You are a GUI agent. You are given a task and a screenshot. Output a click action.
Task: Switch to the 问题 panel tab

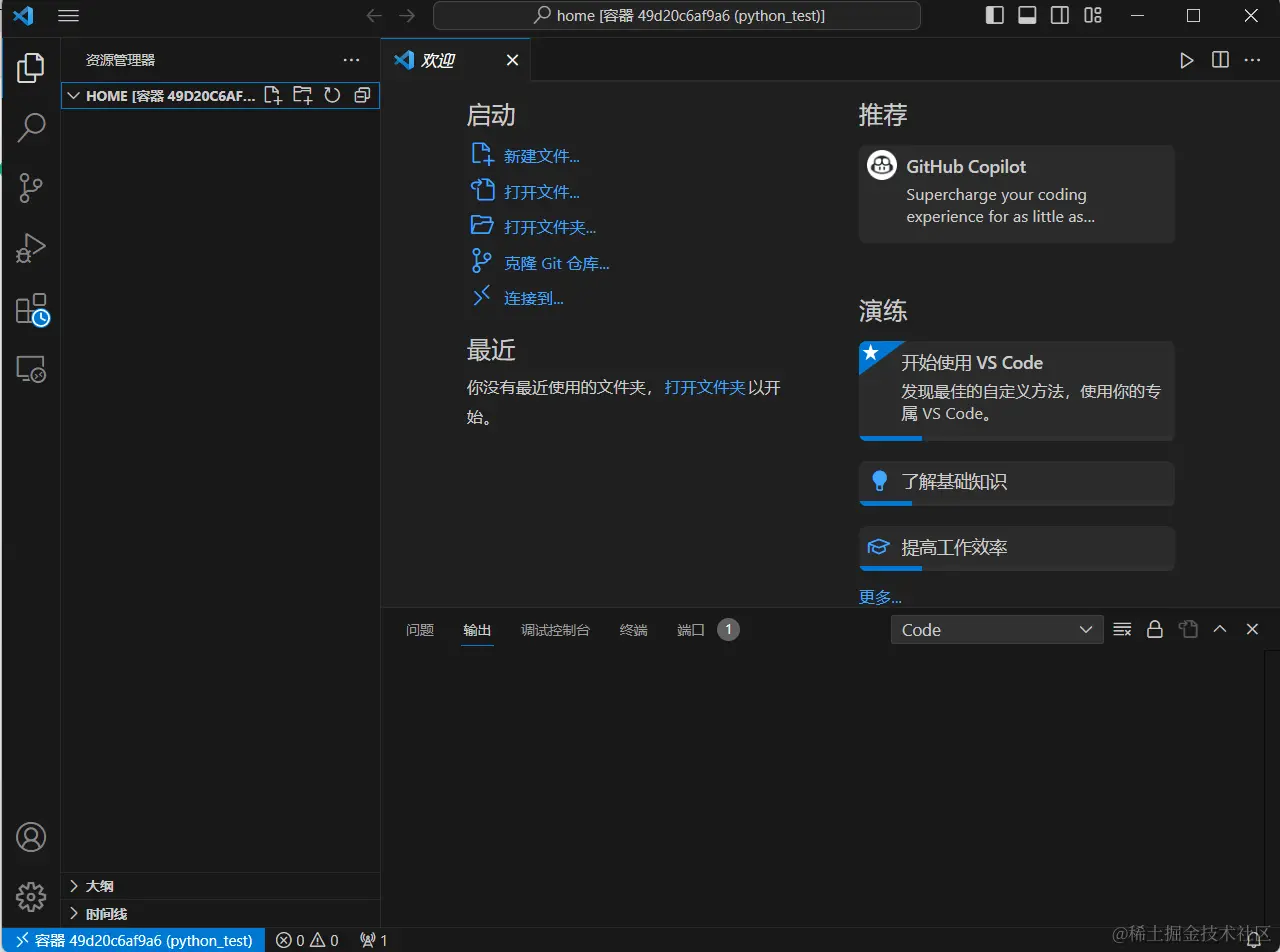[420, 630]
